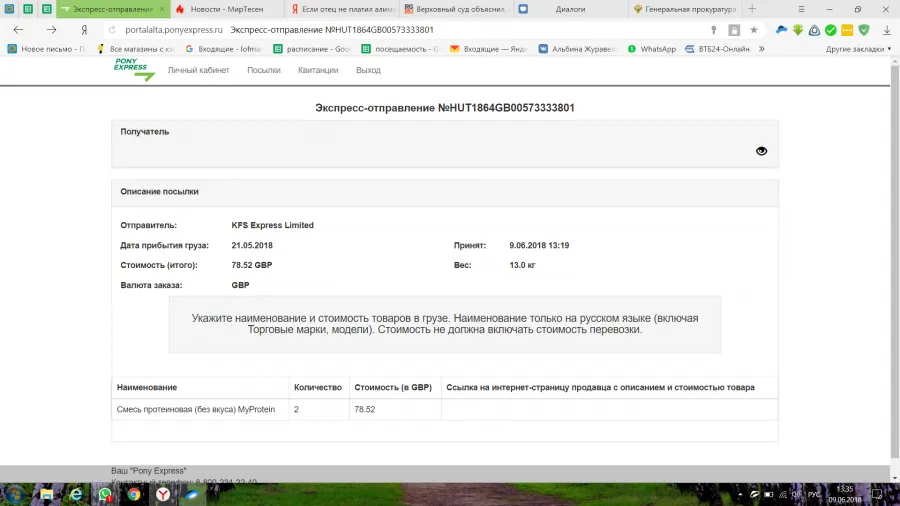The image size is (900, 506).
Task: Switch to Если отец не платил tab
Action: pos(342,9)
